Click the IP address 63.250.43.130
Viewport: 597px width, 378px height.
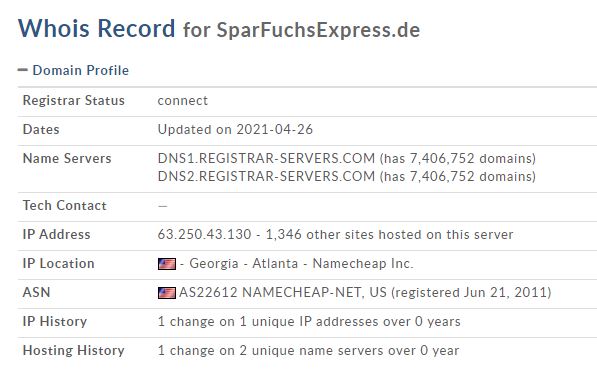tap(204, 234)
